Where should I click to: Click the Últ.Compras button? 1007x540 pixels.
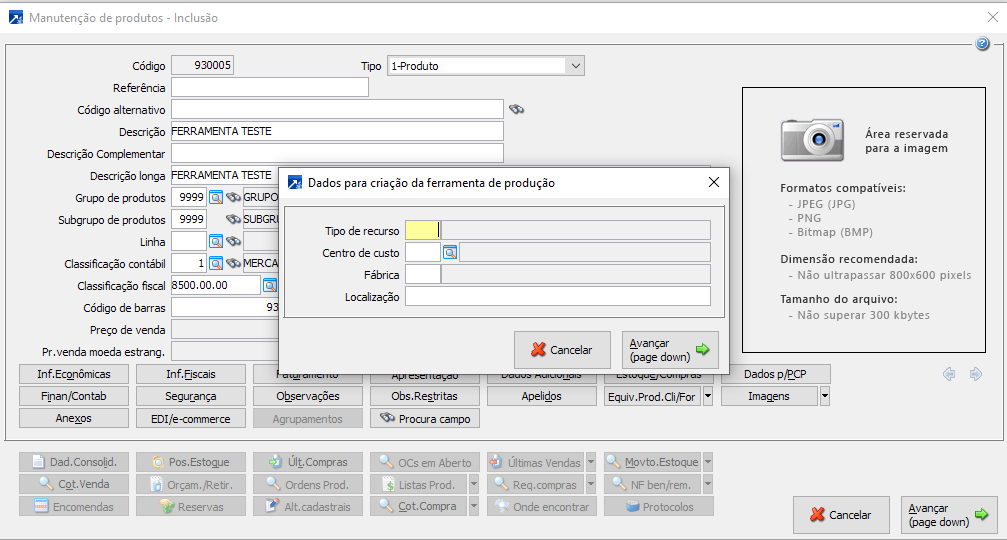(x=308, y=462)
